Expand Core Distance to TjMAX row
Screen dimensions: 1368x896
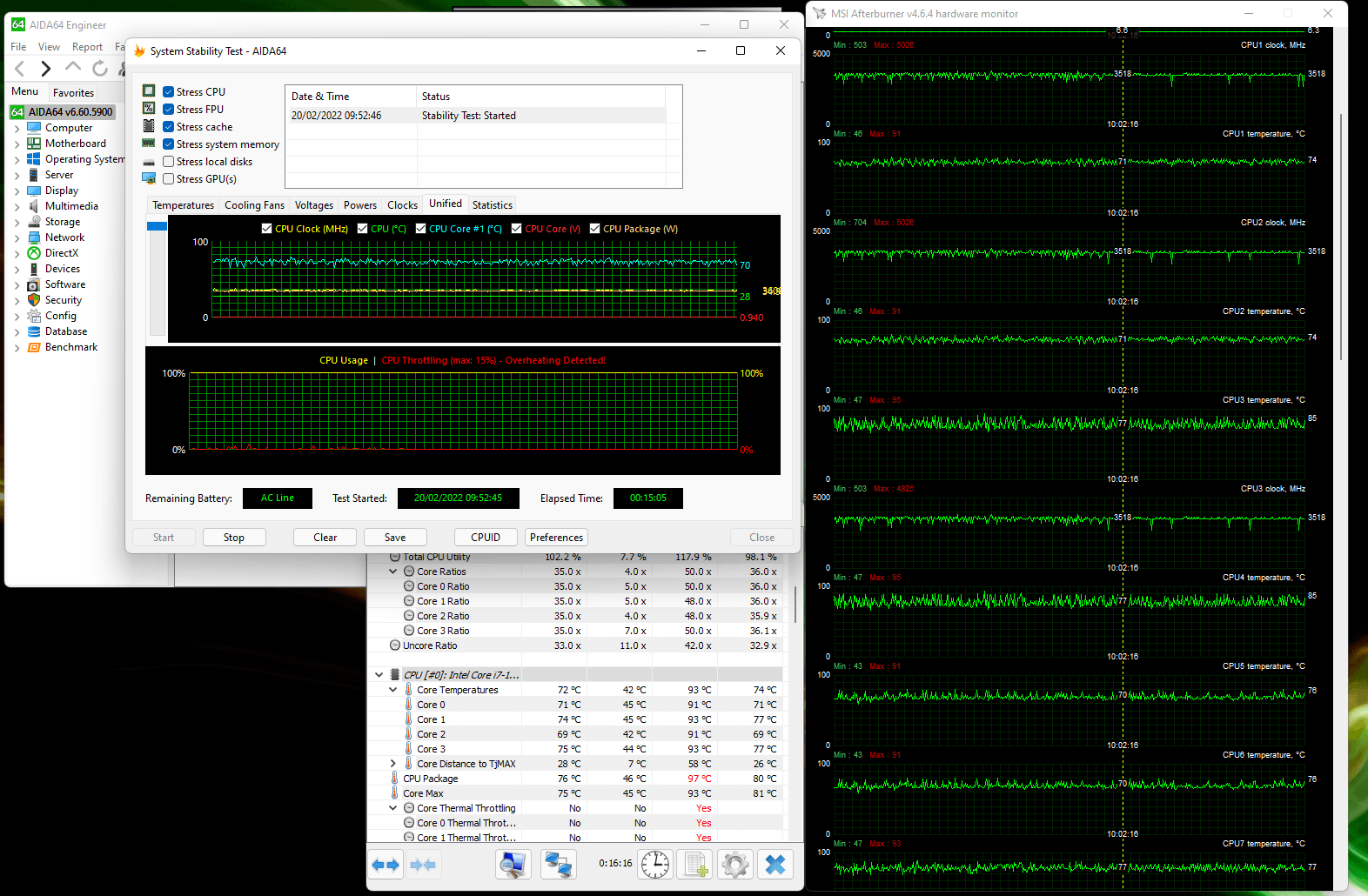point(392,764)
